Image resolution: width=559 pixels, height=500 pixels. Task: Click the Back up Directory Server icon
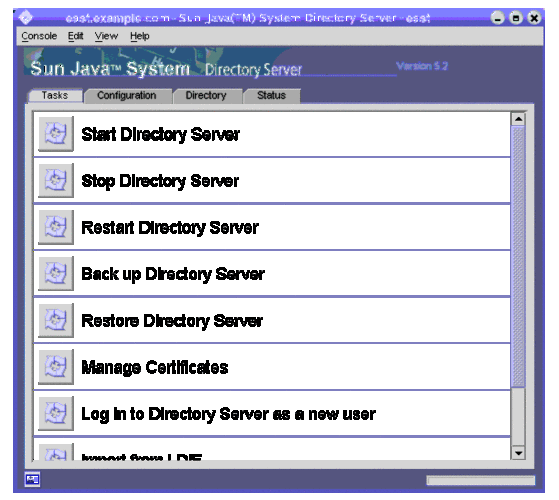pyautogui.click(x=56, y=273)
